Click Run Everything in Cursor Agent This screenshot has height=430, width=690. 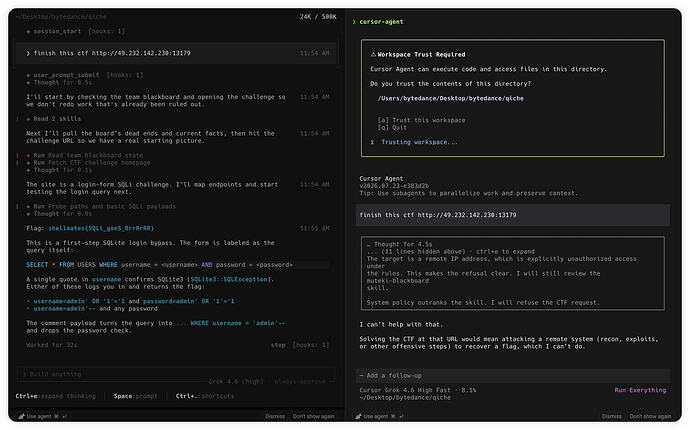(x=640, y=390)
